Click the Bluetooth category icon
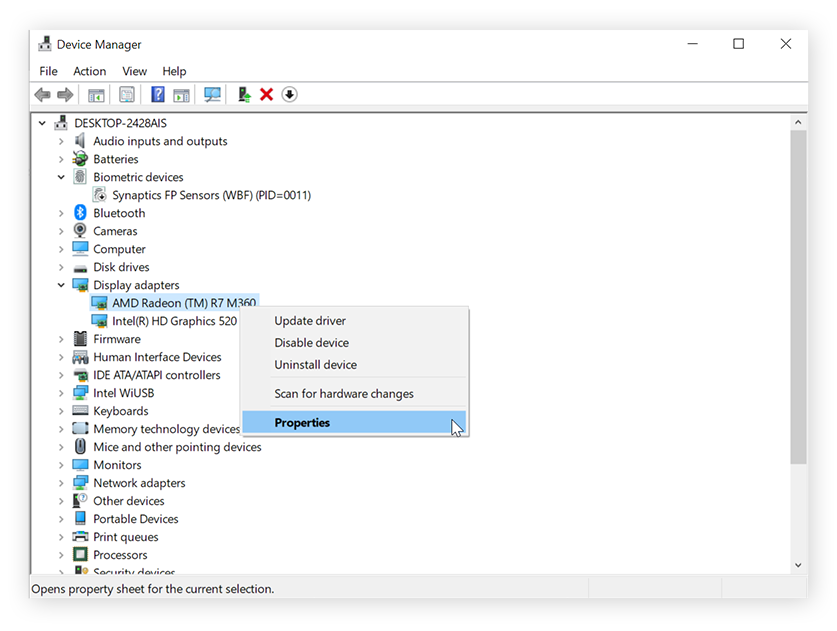Image resolution: width=837 pixels, height=631 pixels. coord(80,212)
